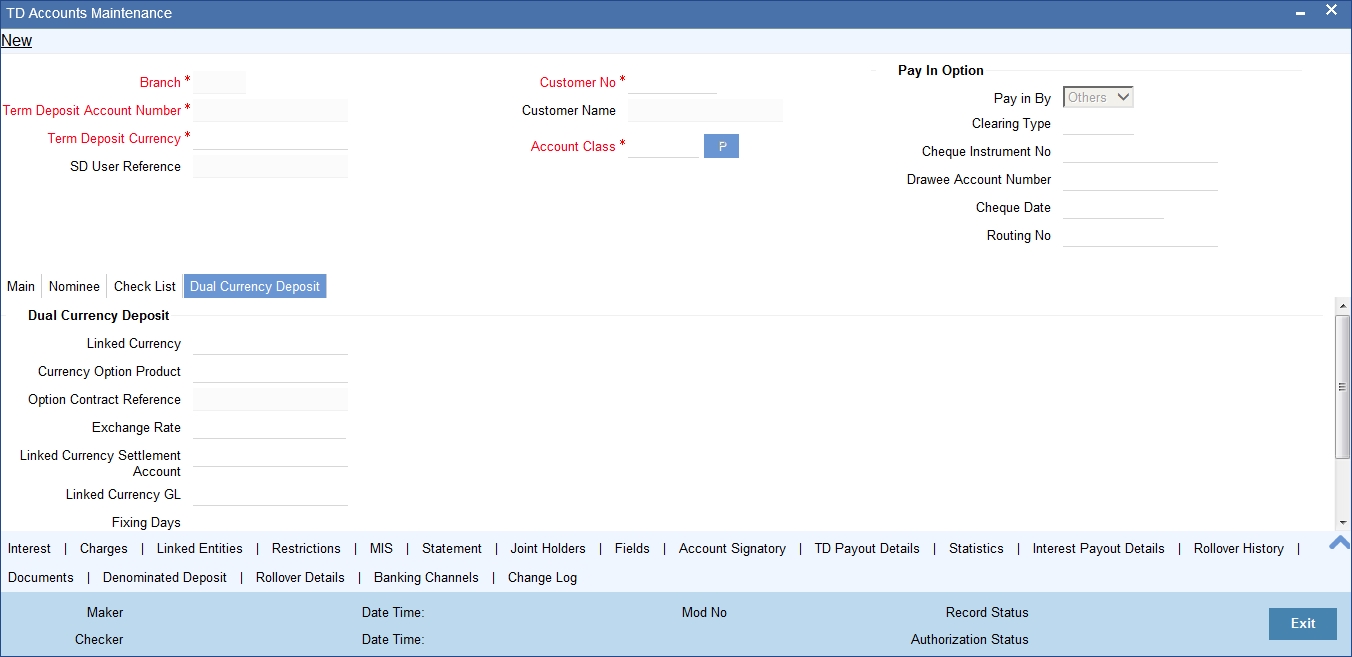Click the Linked Currency Settlement Account field
The image size is (1352, 657).
(270, 455)
